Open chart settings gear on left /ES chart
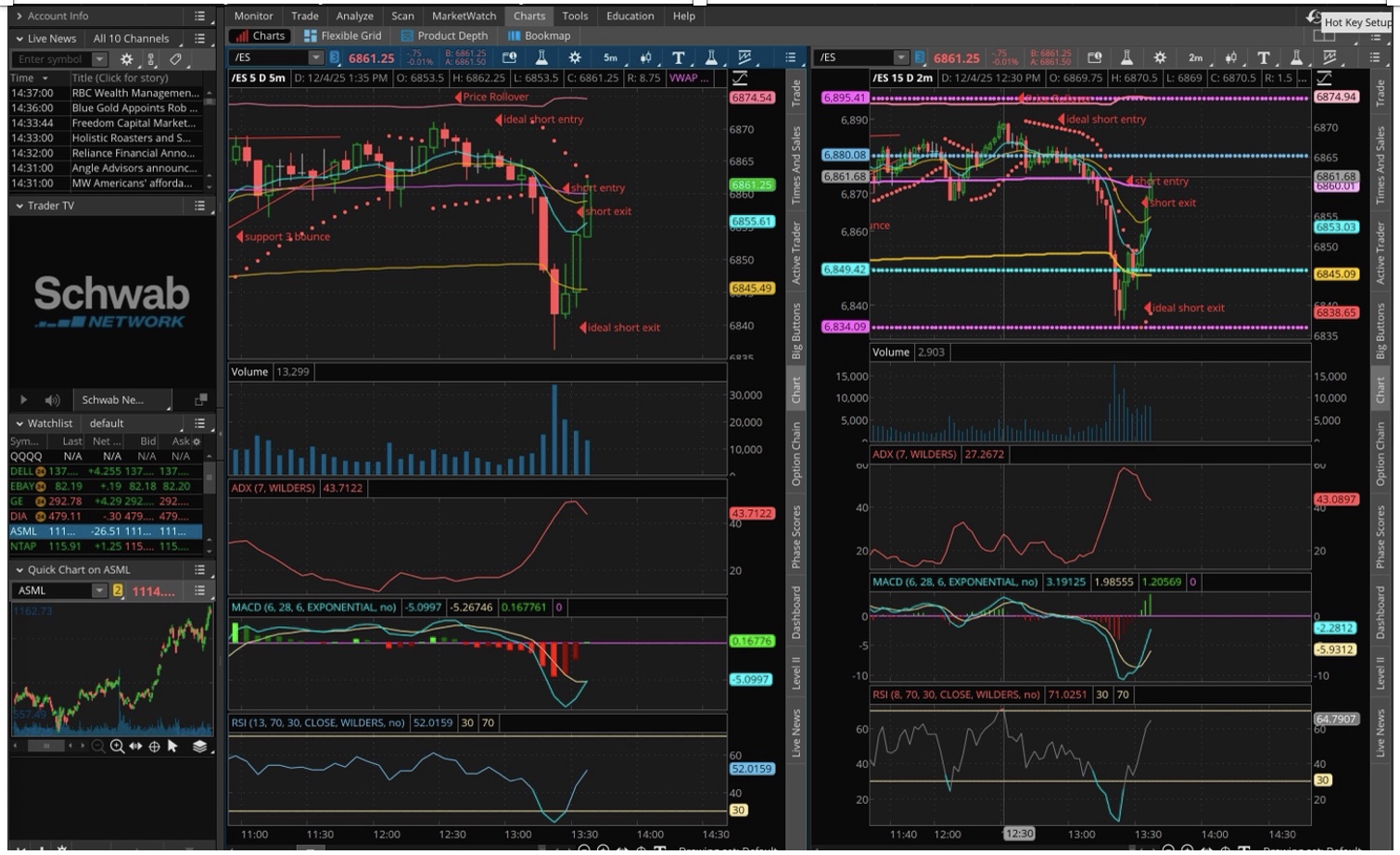Viewport: 1400px width, 855px height. (575, 57)
